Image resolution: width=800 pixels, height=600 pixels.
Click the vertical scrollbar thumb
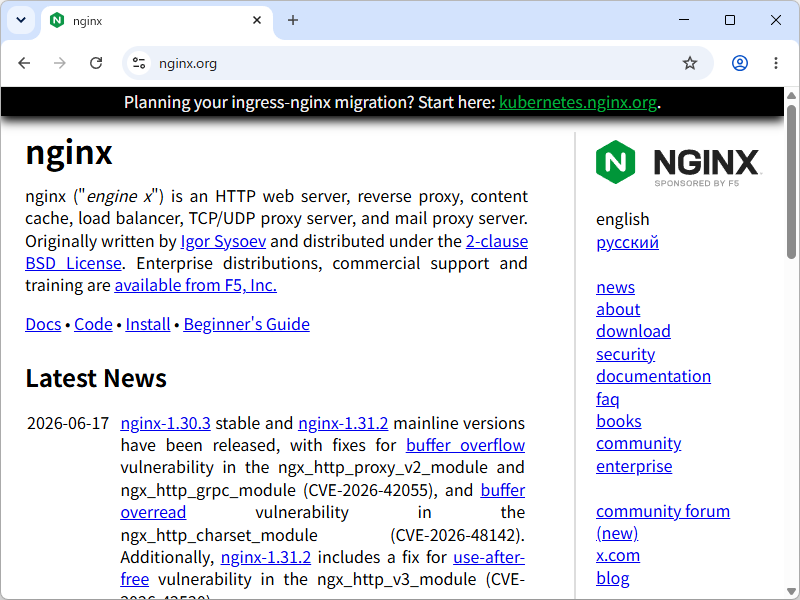pos(791,182)
